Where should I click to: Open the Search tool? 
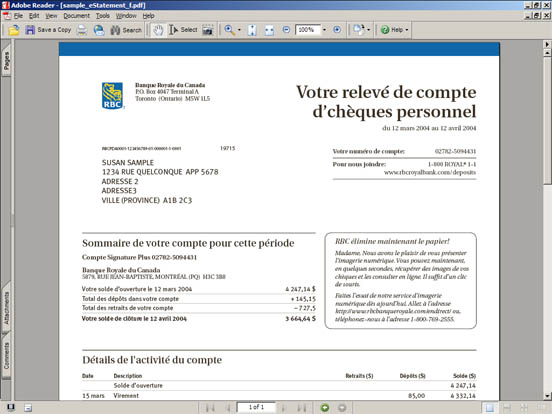coord(126,30)
